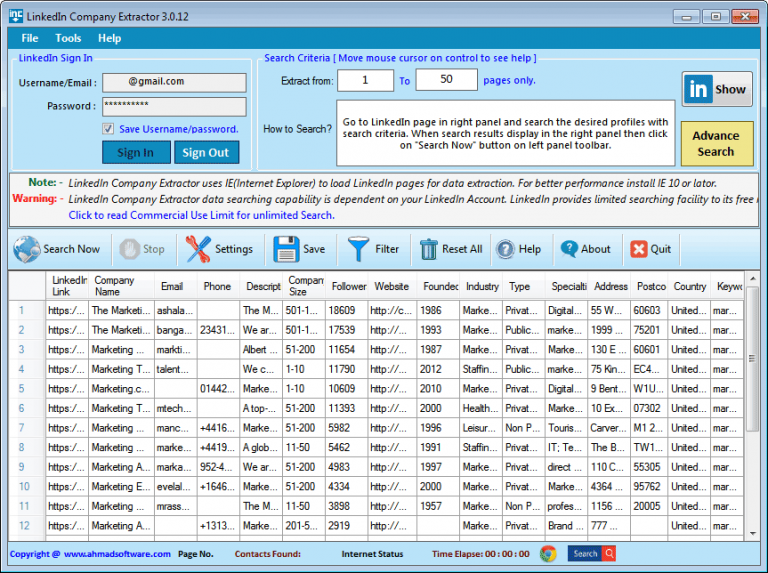Viewport: 768px width, 573px height.
Task: Open the Tools menu
Action: pos(68,38)
